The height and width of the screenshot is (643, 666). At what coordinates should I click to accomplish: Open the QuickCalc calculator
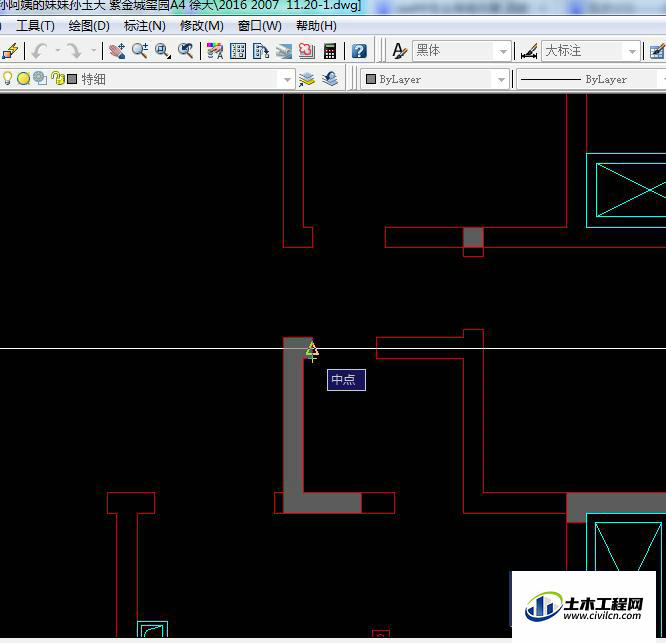(x=330, y=51)
